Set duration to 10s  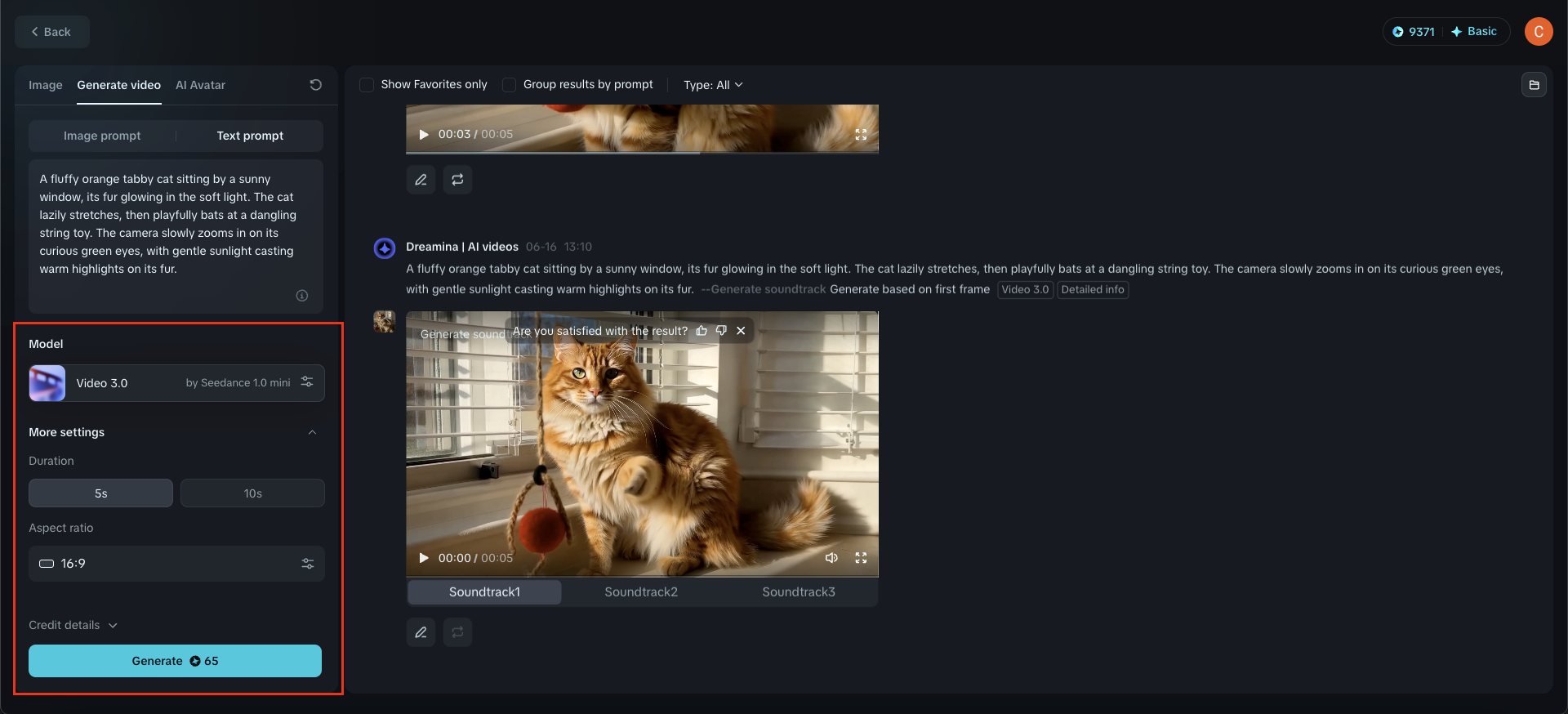[x=252, y=493]
